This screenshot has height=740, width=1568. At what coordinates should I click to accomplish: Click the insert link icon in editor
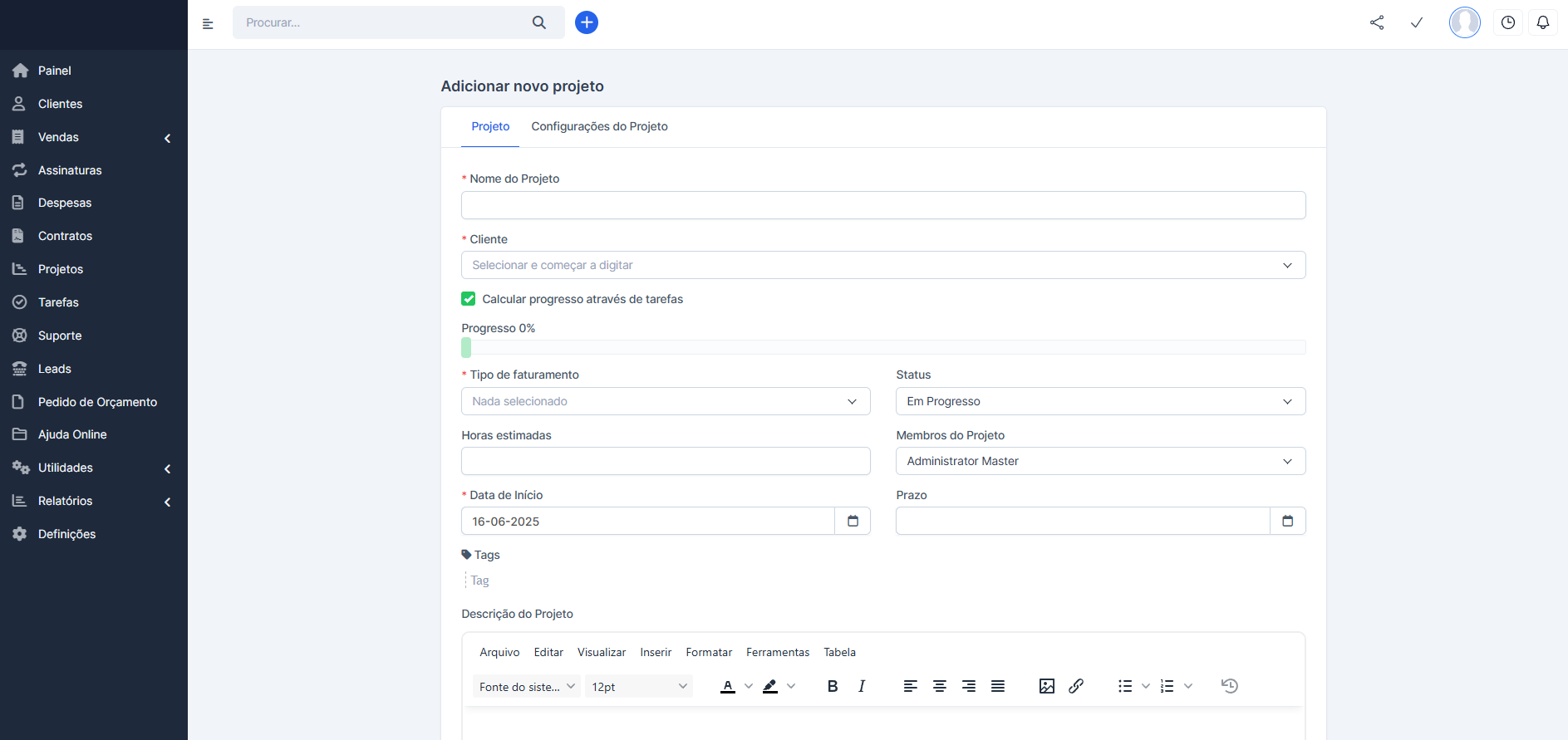tap(1076, 686)
